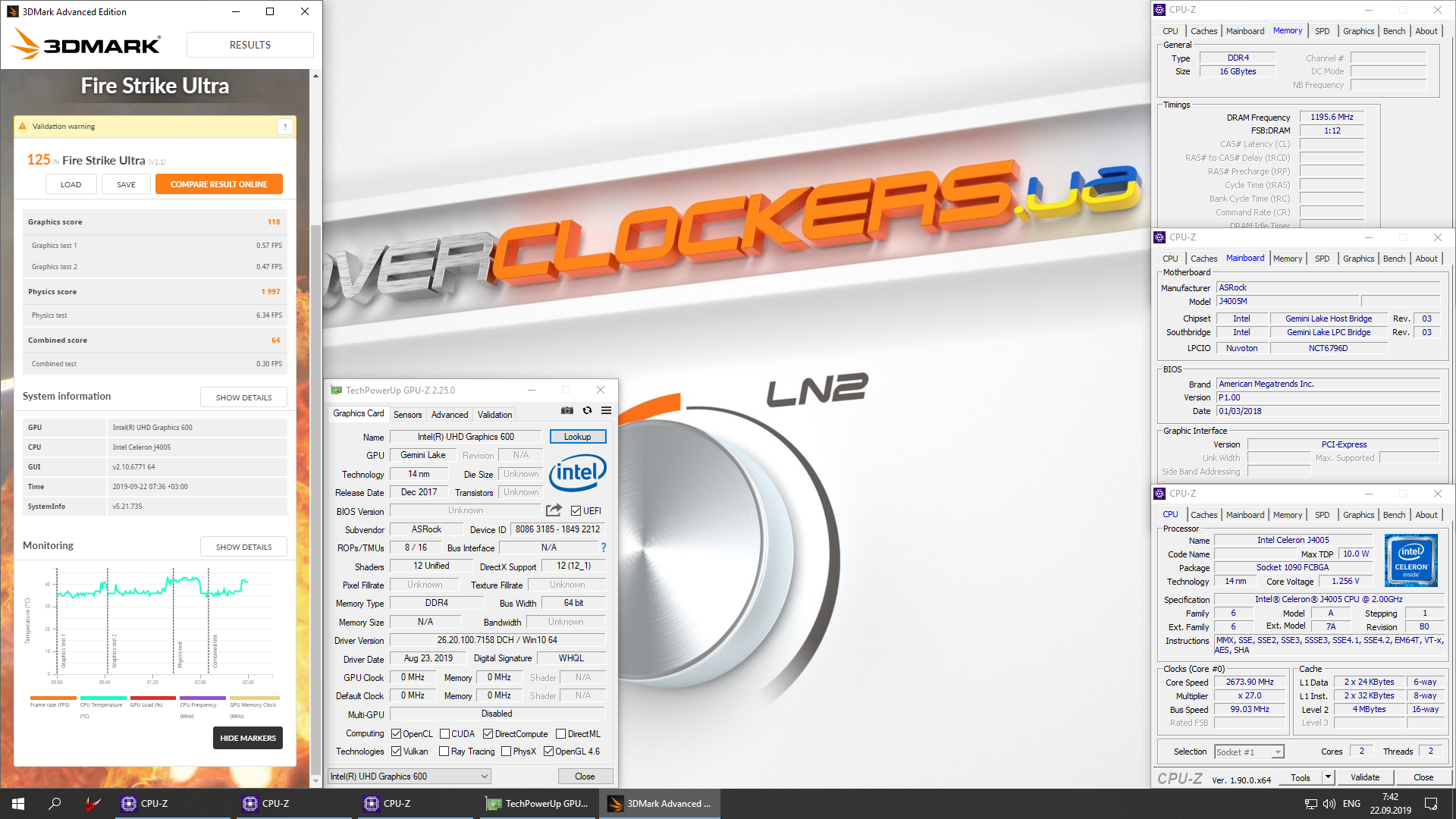Click 3DMark scrollbar up arrow
This screenshot has height=819, width=1456.
(x=315, y=76)
